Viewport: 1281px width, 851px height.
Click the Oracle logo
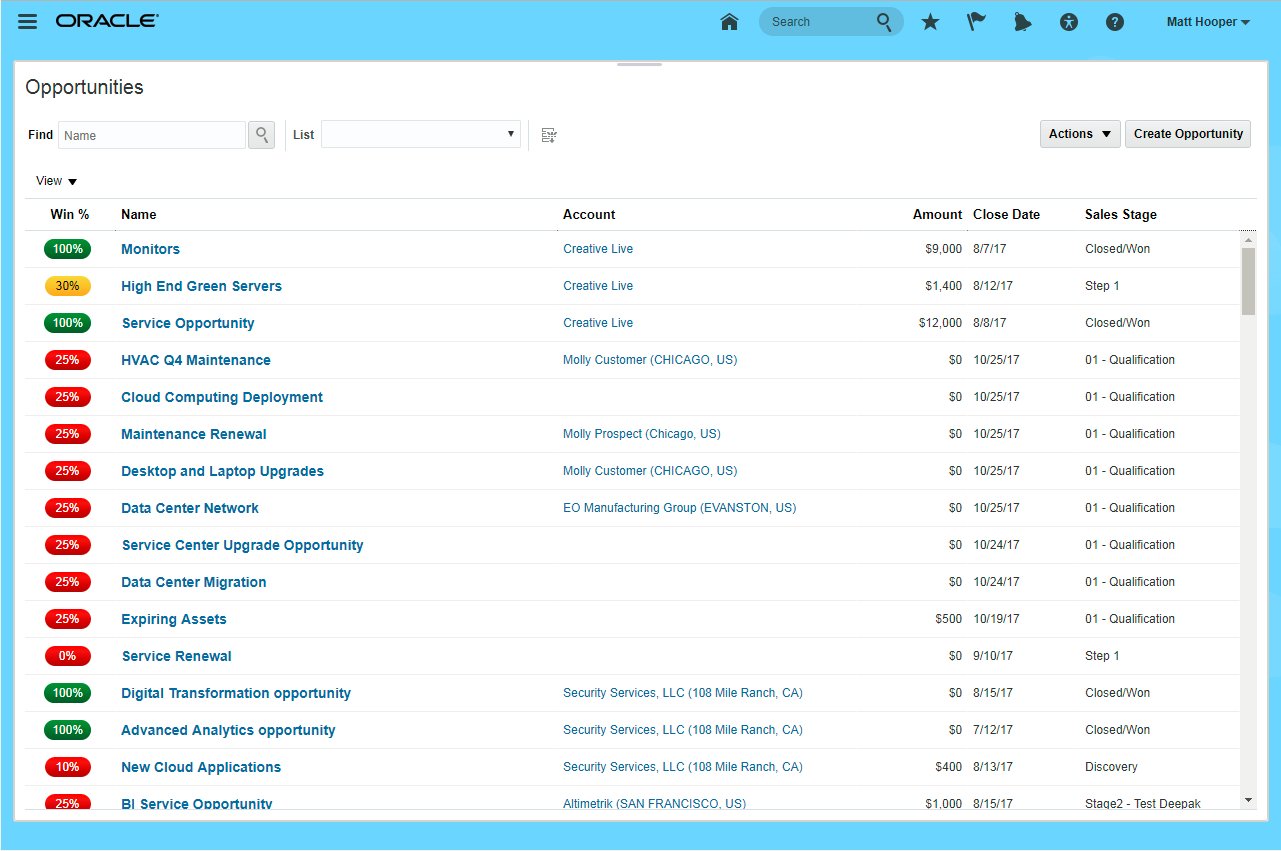tap(107, 21)
